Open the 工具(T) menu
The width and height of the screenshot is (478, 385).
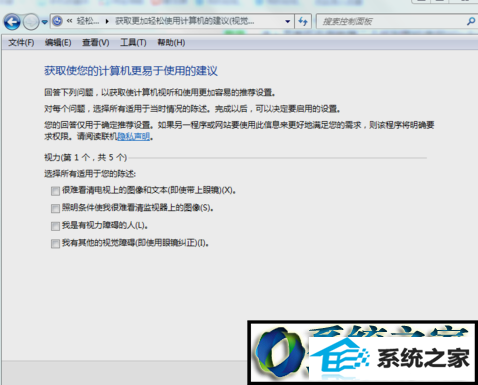coord(133,43)
